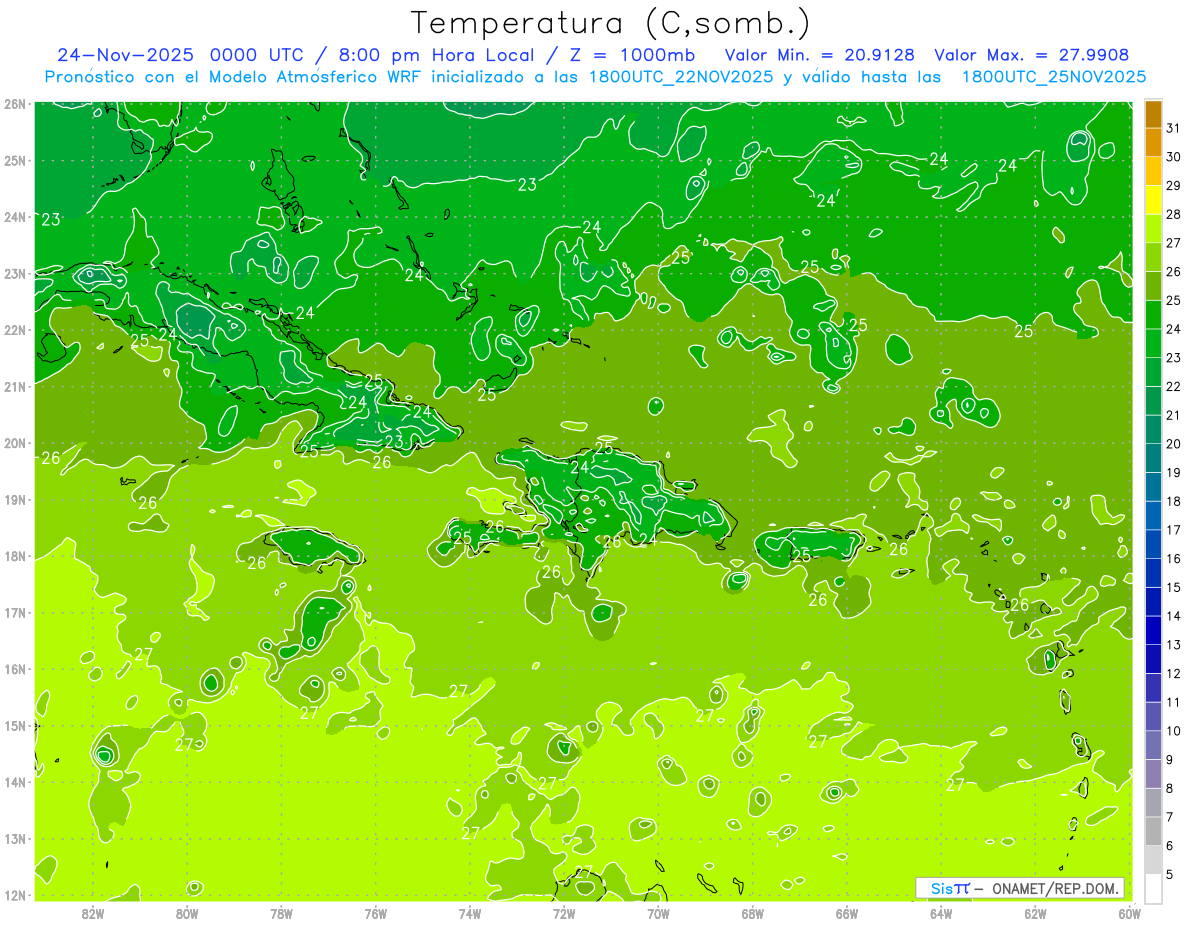The width and height of the screenshot is (1200, 927).
Task: Click color scale label "29"
Action: (1174, 186)
